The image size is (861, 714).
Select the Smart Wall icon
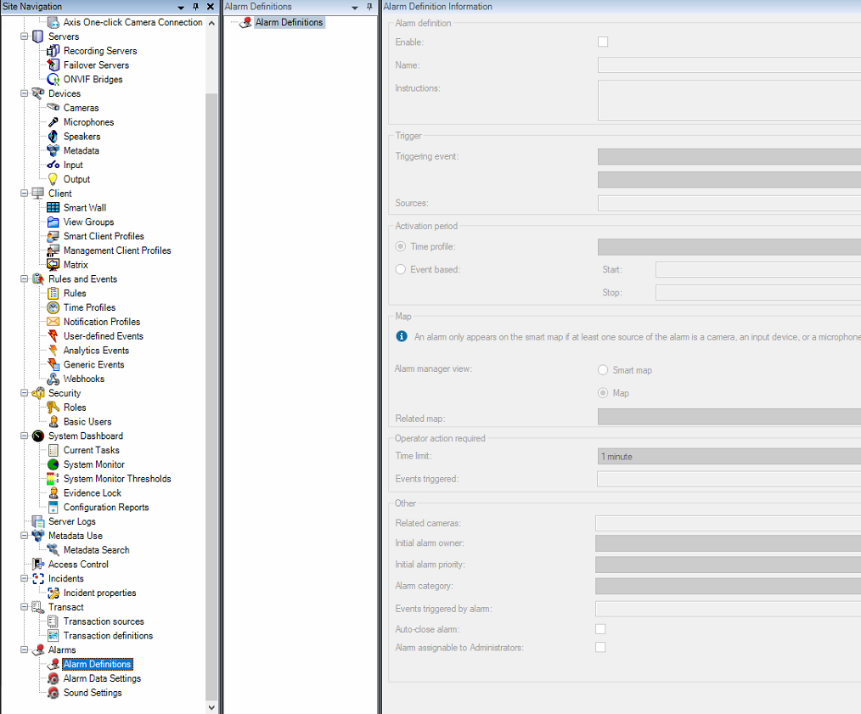(53, 208)
